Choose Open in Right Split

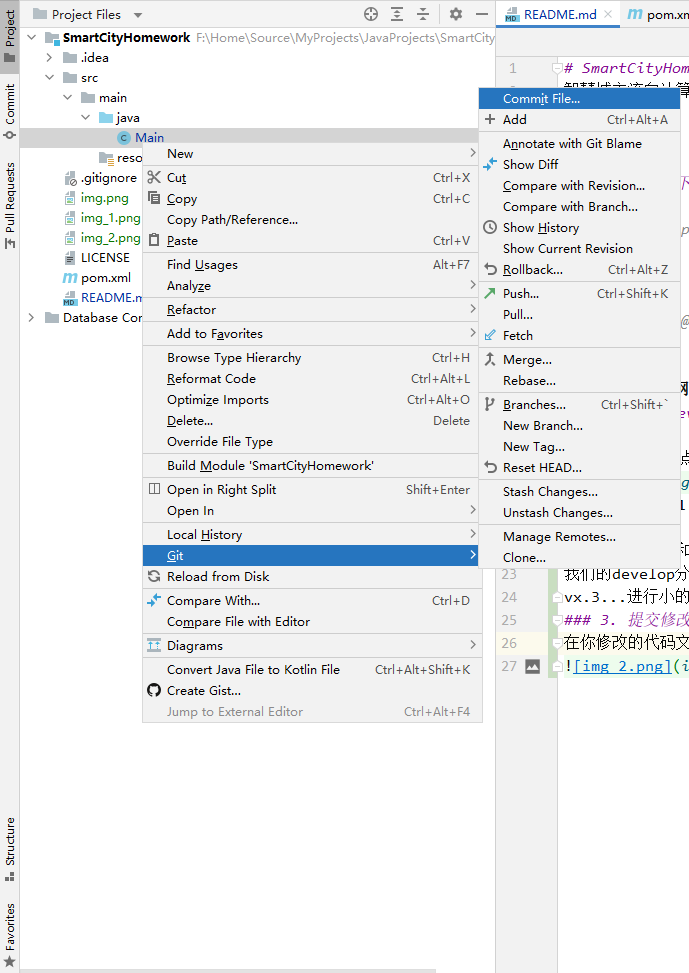pos(312,490)
